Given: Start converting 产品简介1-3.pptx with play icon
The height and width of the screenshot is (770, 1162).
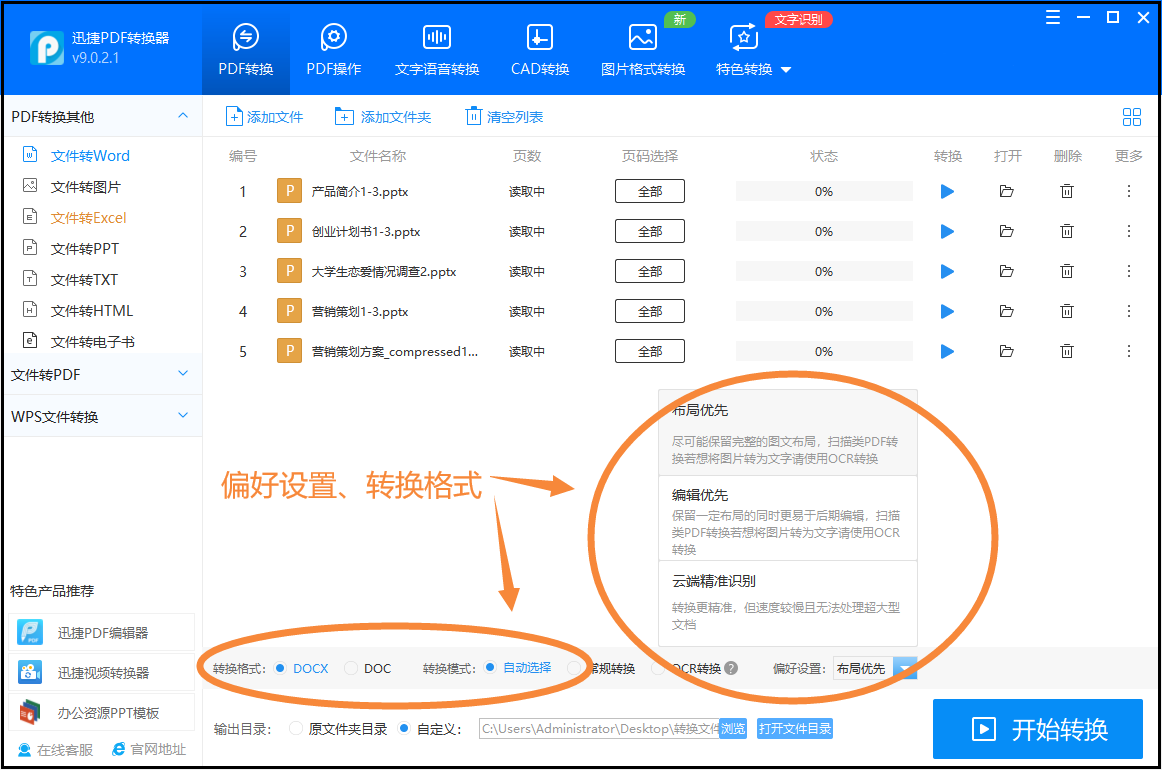Looking at the screenshot, I should (946, 192).
